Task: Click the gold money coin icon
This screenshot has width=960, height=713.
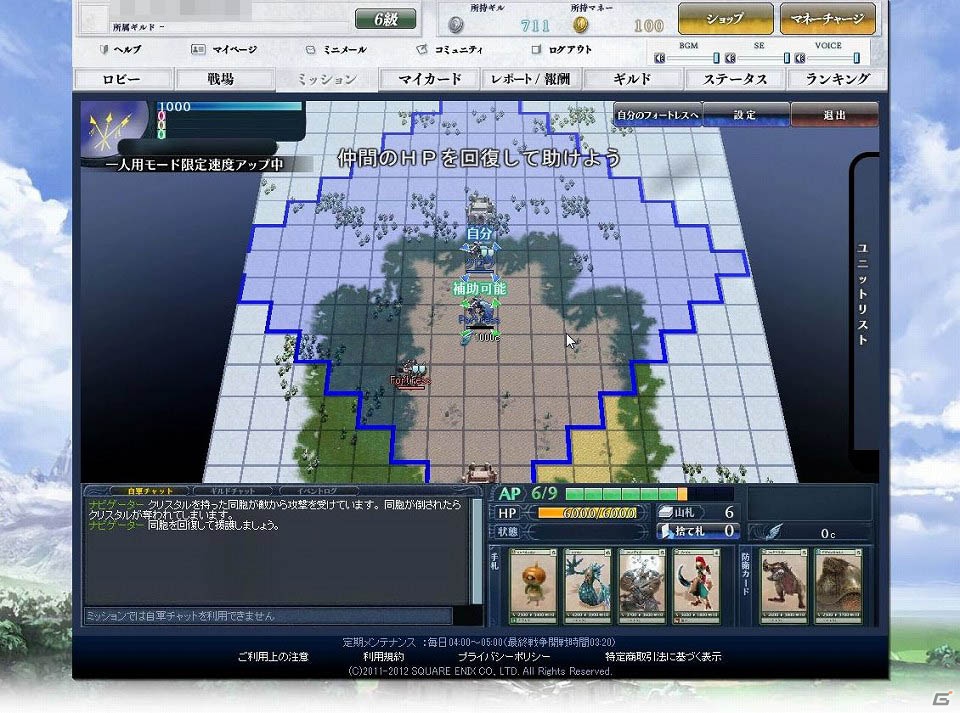Action: (580, 24)
